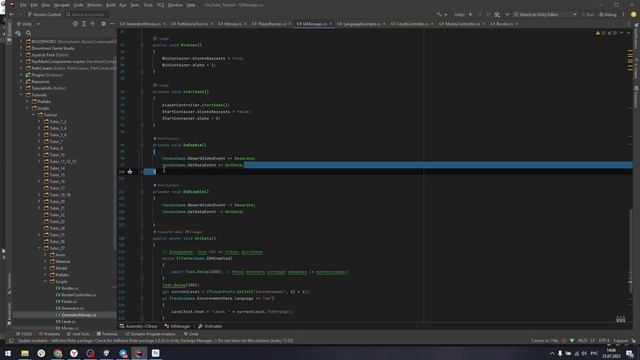The height and width of the screenshot is (360, 640).
Task: Click the Debug button
Action: (x=607, y=14)
